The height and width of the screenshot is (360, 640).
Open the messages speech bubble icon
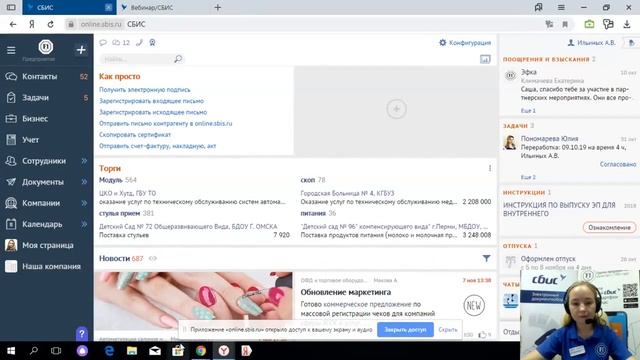(x=103, y=42)
